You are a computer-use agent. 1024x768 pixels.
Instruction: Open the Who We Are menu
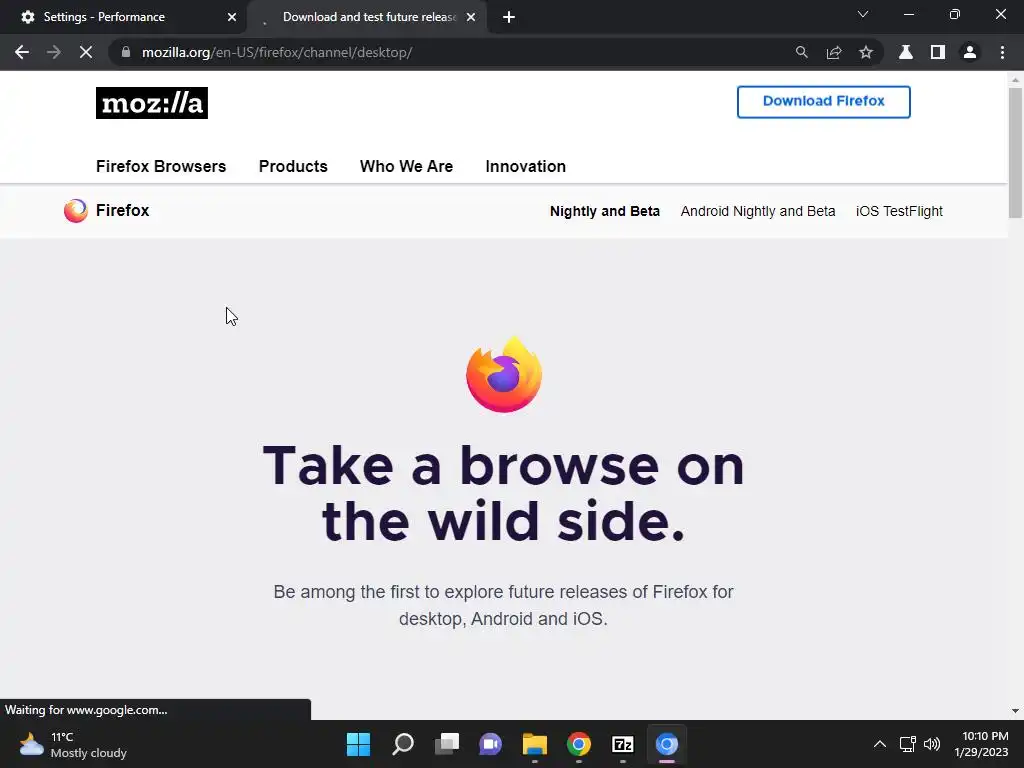(x=406, y=167)
